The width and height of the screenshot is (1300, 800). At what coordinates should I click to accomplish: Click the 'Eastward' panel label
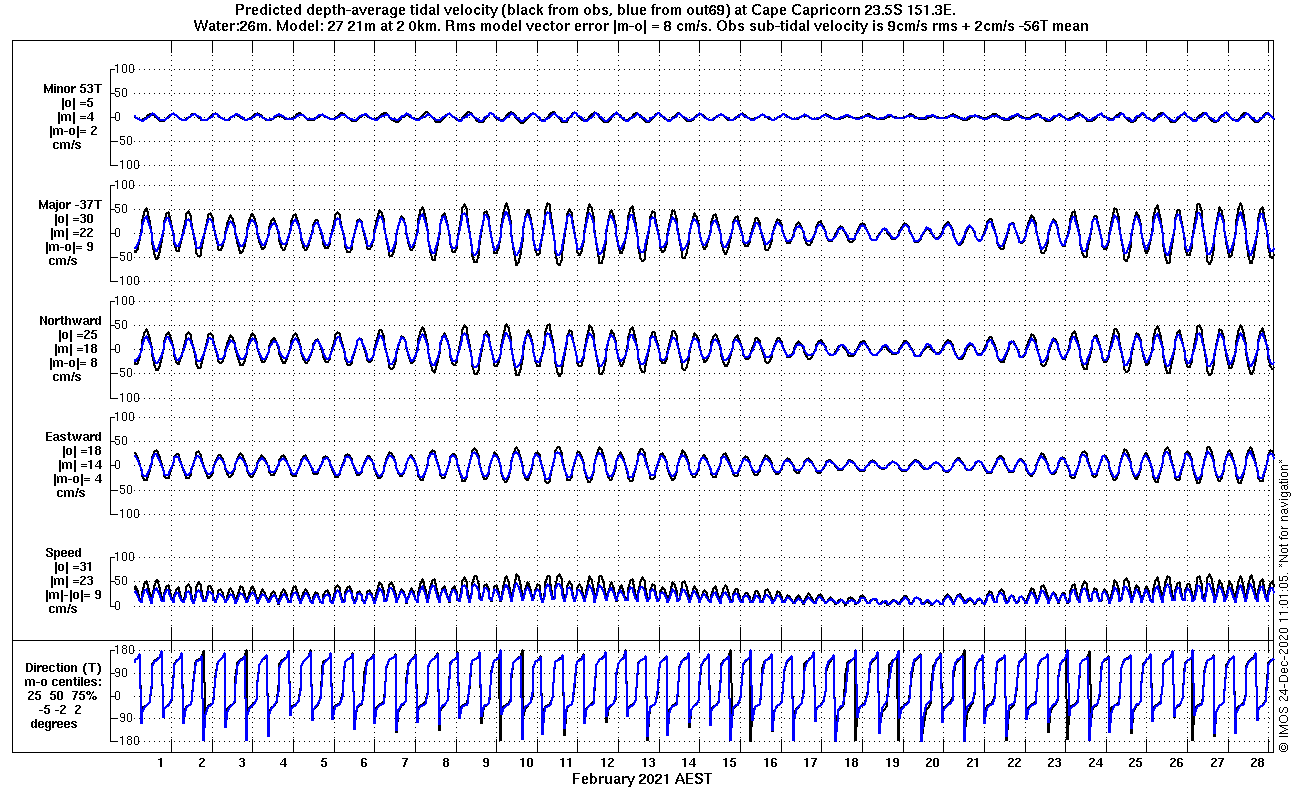(73, 437)
